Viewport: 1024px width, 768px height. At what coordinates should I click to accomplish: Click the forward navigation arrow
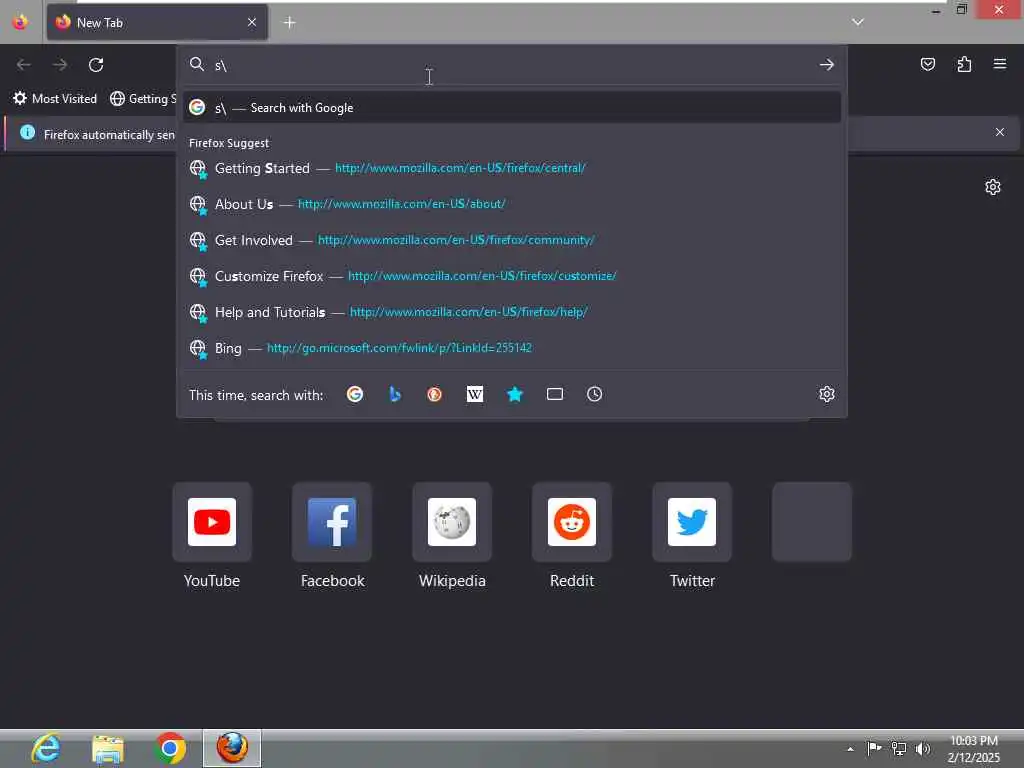[60, 65]
